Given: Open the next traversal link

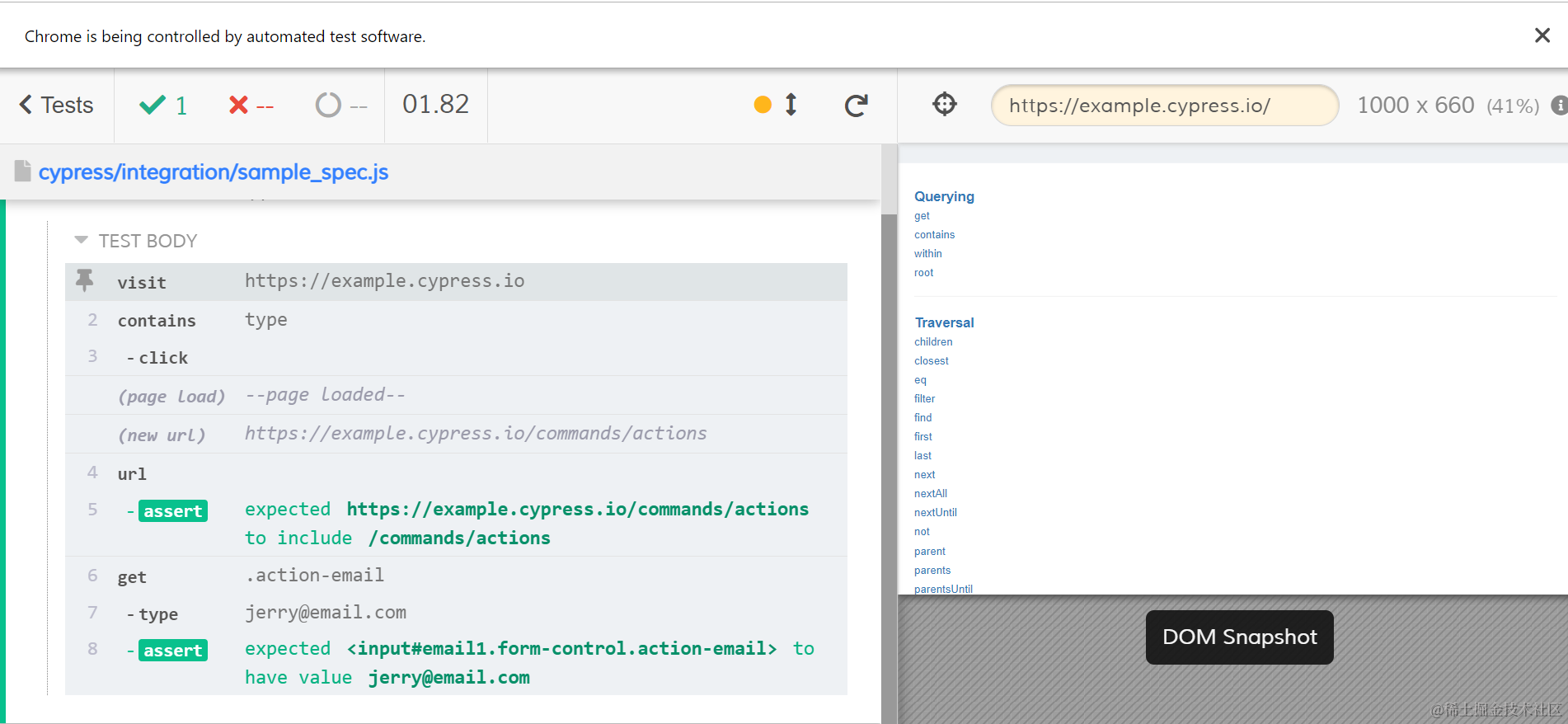Looking at the screenshot, I should pyautogui.click(x=924, y=475).
